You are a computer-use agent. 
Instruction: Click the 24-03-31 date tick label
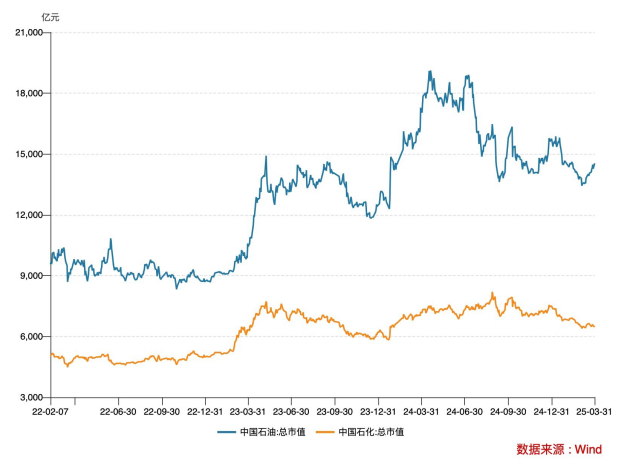pyautogui.click(x=421, y=411)
